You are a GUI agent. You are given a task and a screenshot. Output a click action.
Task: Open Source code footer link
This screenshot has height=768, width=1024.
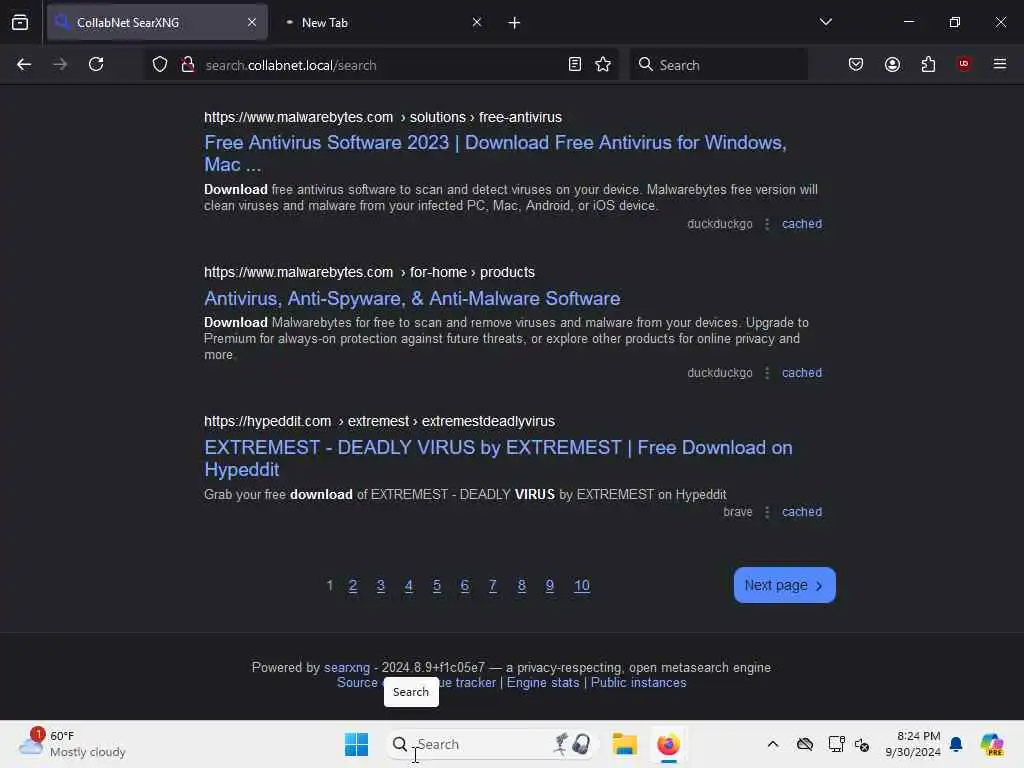[359, 682]
